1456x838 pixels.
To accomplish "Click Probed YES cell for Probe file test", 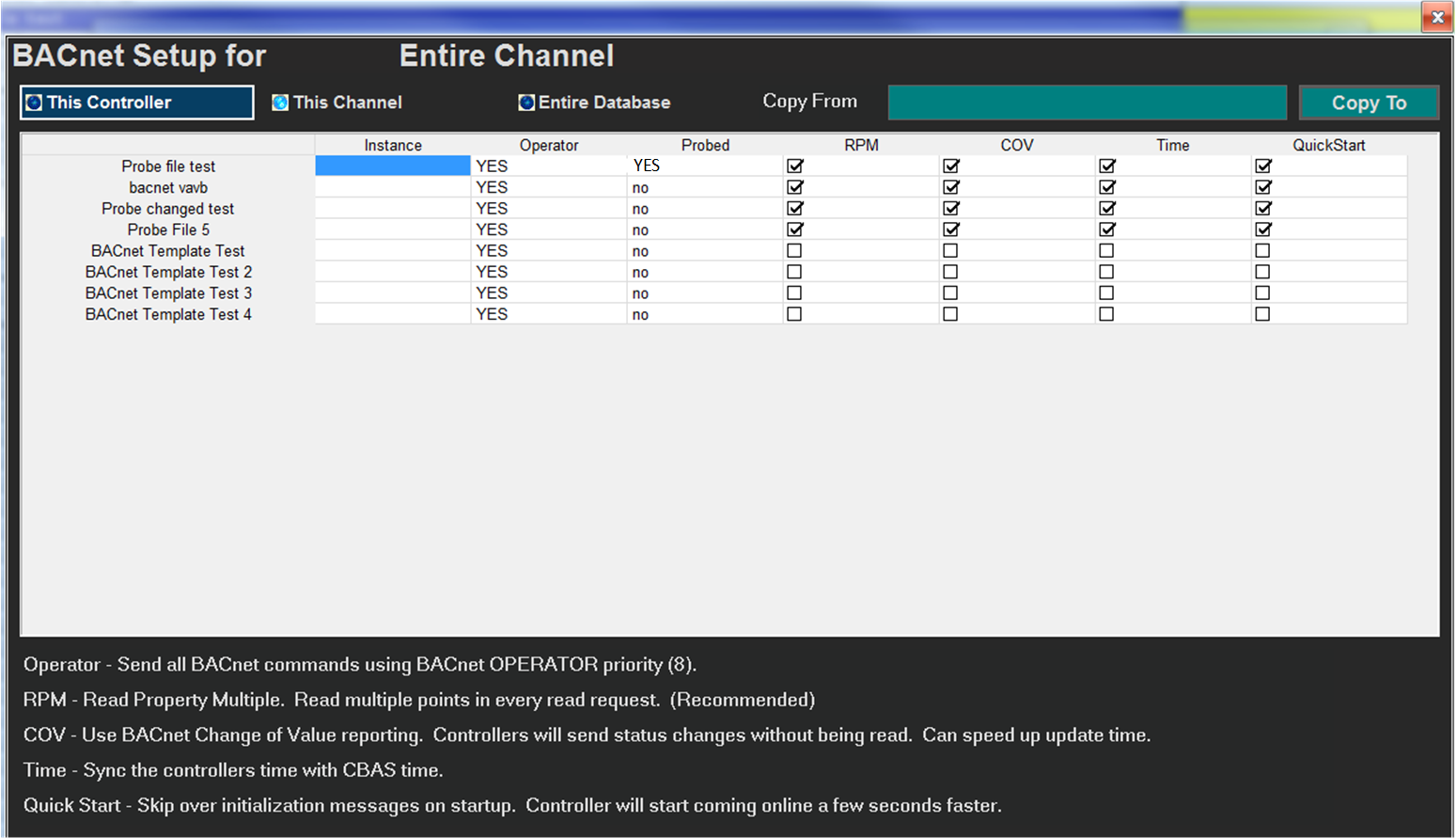I will (705, 166).
